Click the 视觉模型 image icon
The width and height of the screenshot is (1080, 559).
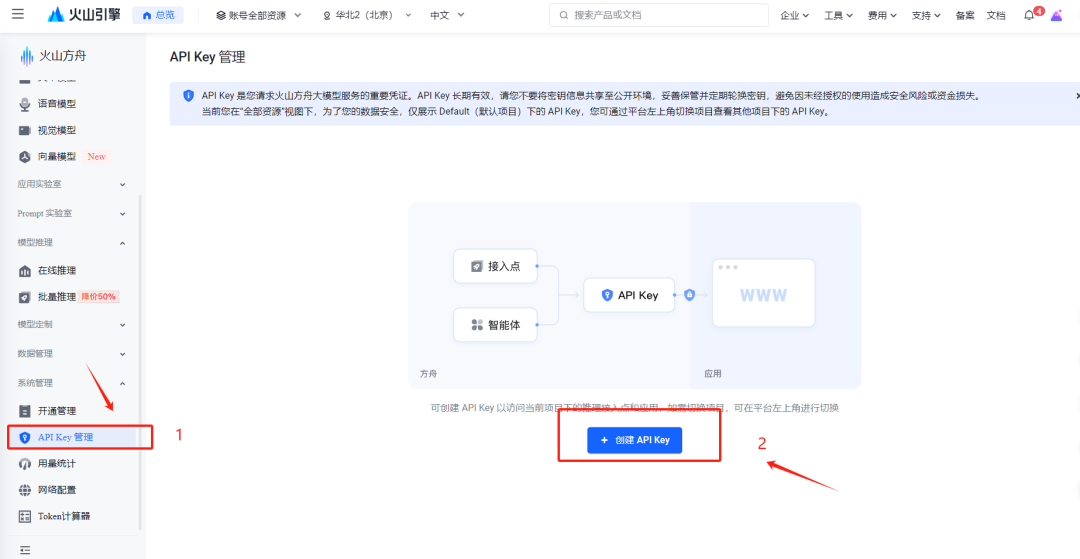click(x=25, y=130)
